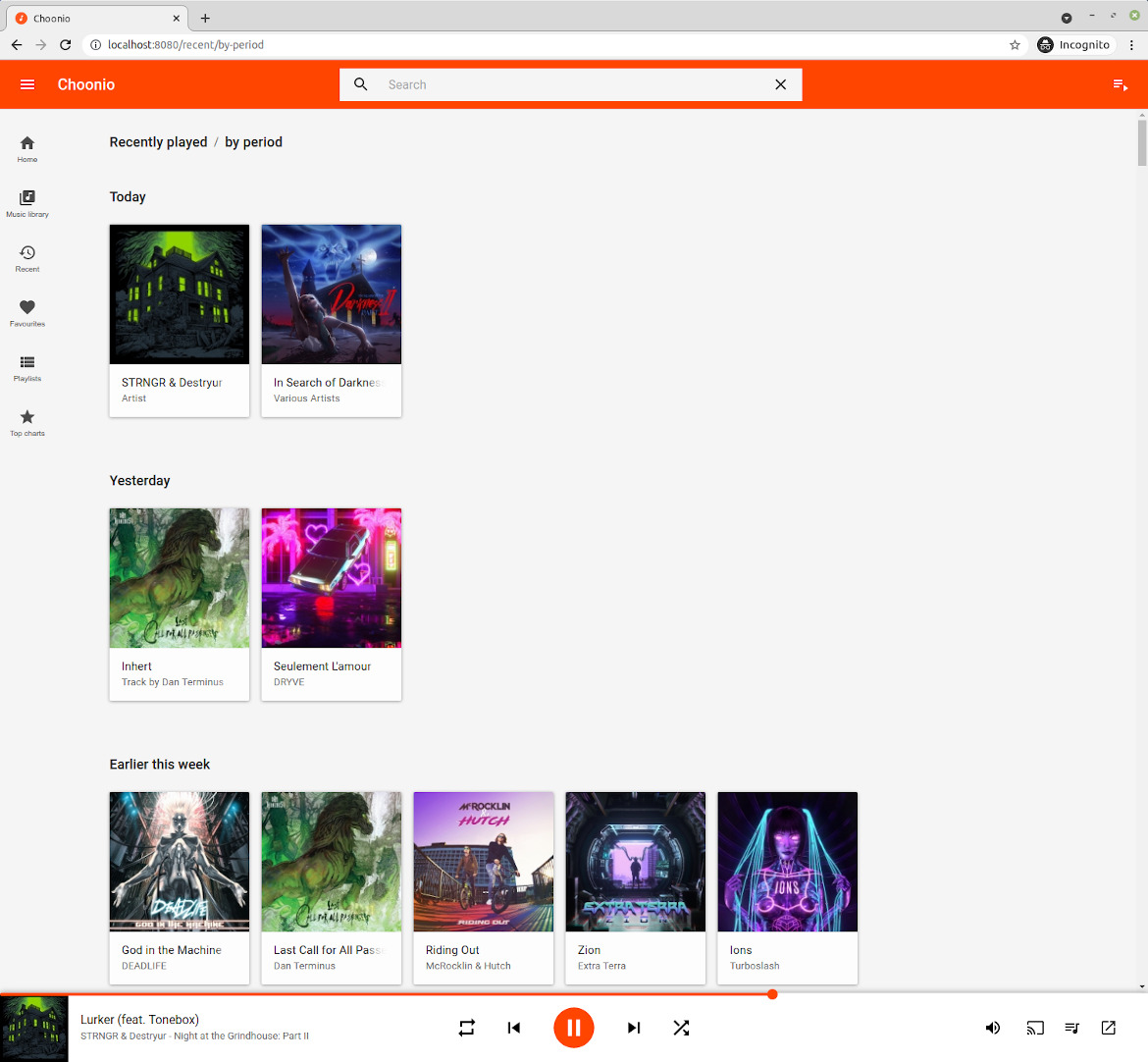Click Lurker (feat. Tonebox) track title

(140, 1020)
